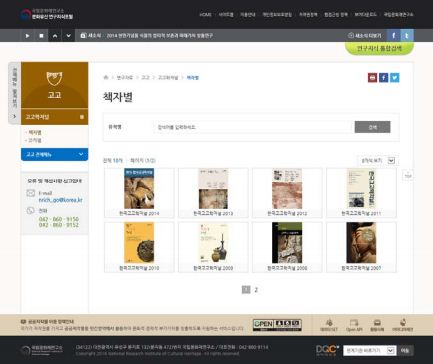Click the 고고 title in brown panel
Viewport: 433px width, 364px height.
tap(54, 95)
